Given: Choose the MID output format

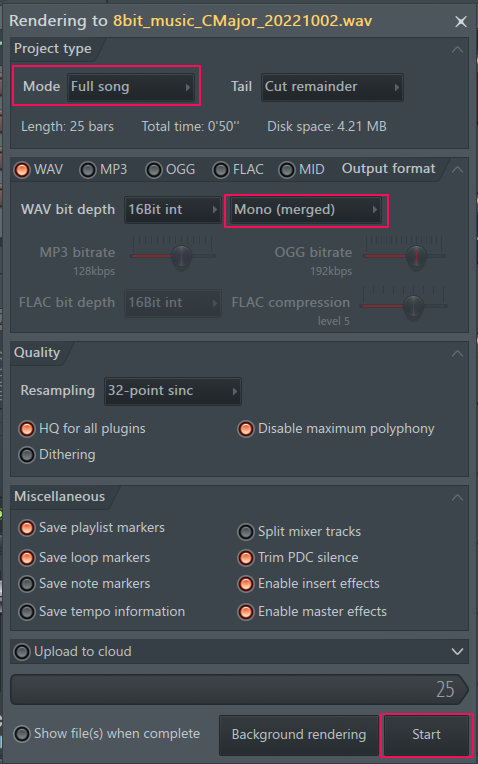Looking at the screenshot, I should point(287,170).
